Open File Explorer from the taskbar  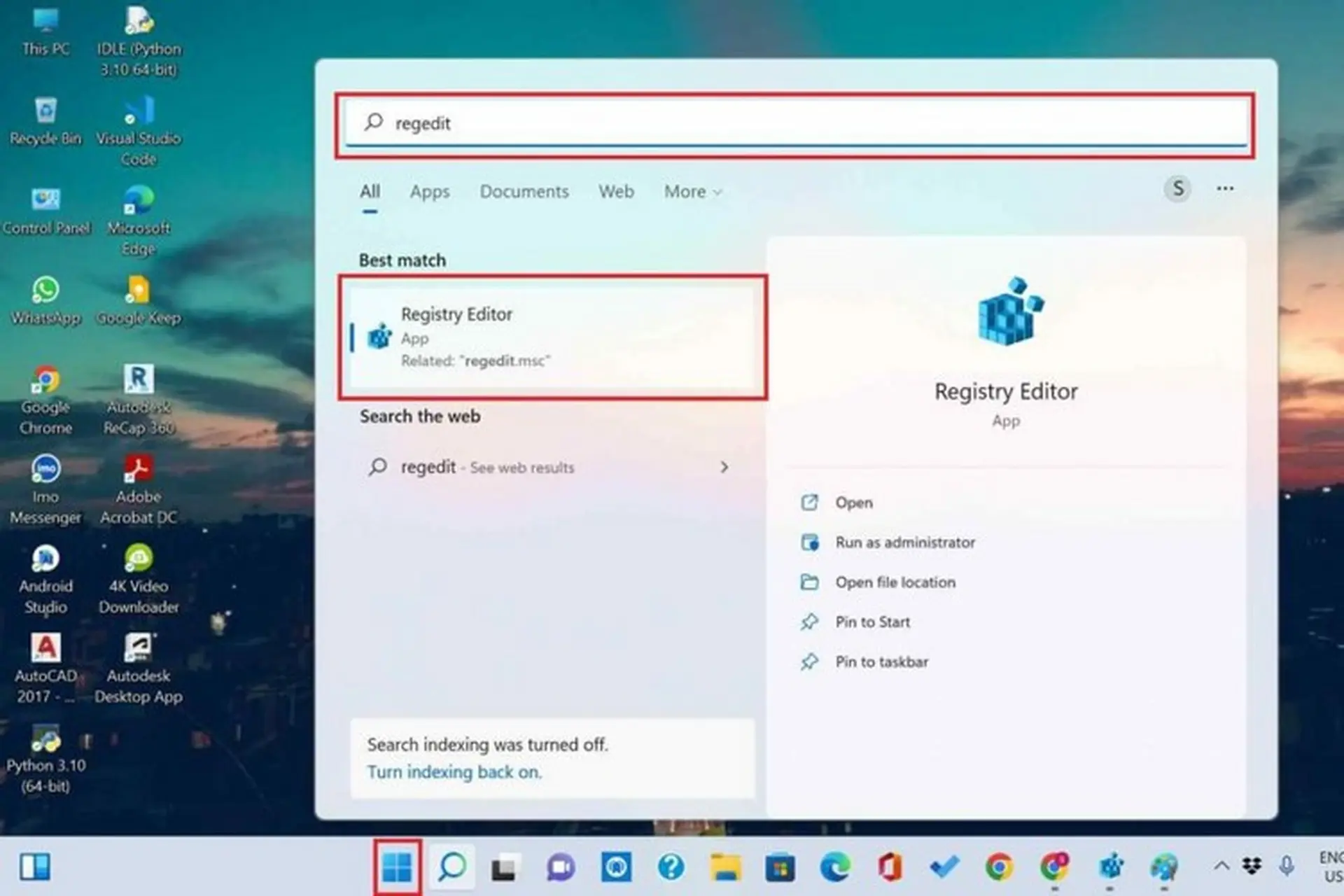coord(725,868)
